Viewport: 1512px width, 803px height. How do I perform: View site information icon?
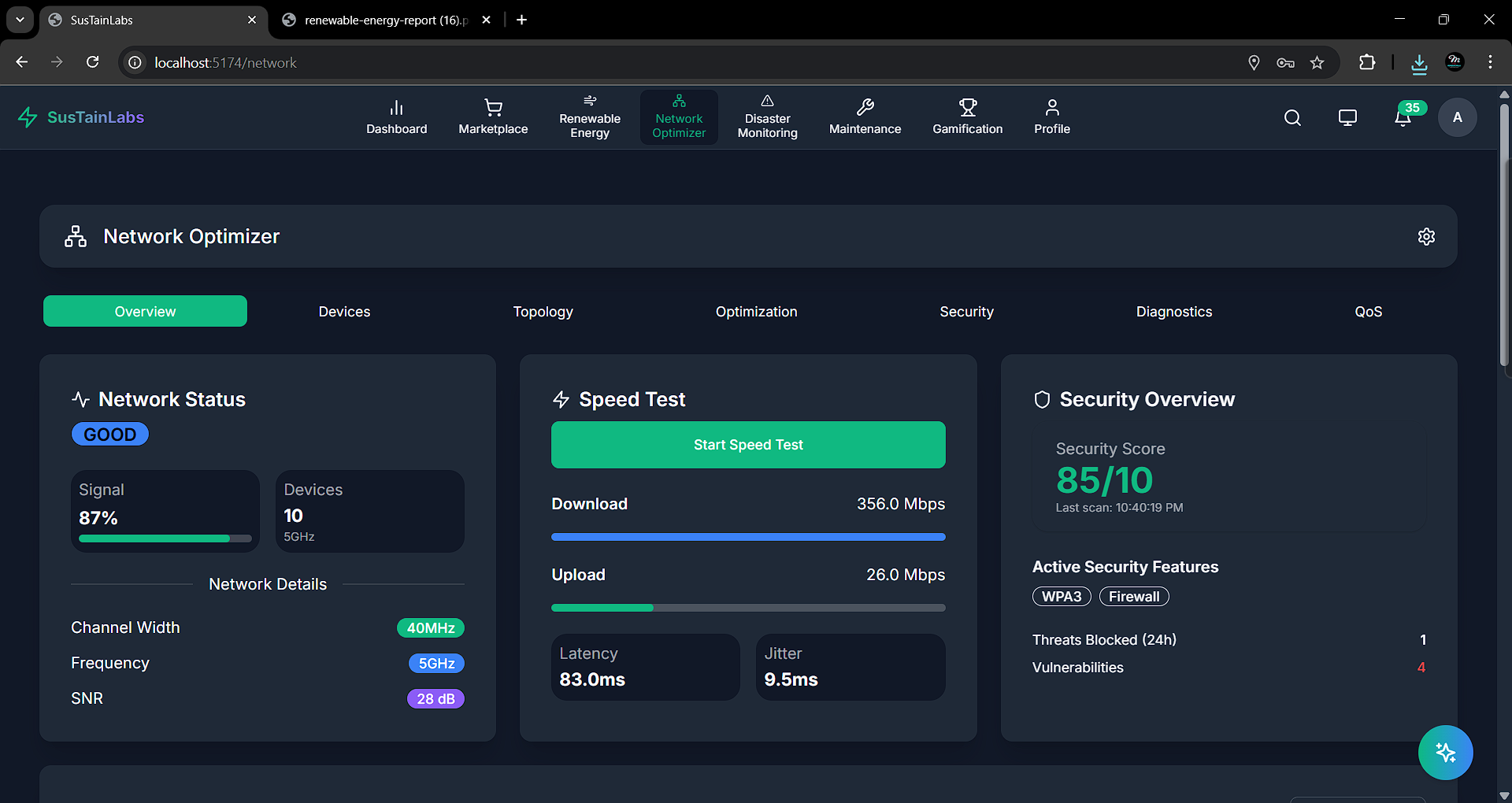(135, 62)
